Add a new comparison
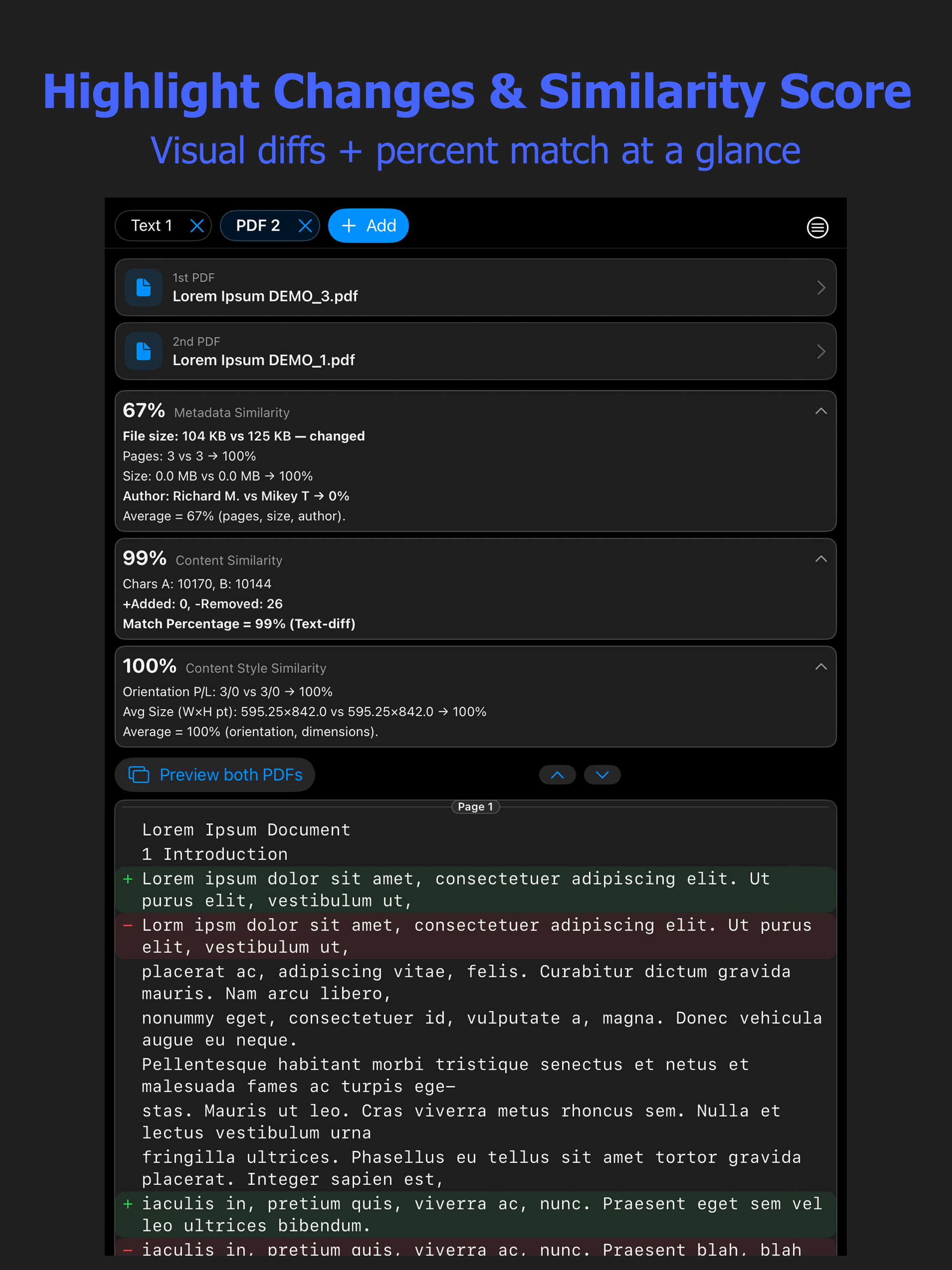Screen dimensions: 952x1270 pyautogui.click(x=369, y=226)
